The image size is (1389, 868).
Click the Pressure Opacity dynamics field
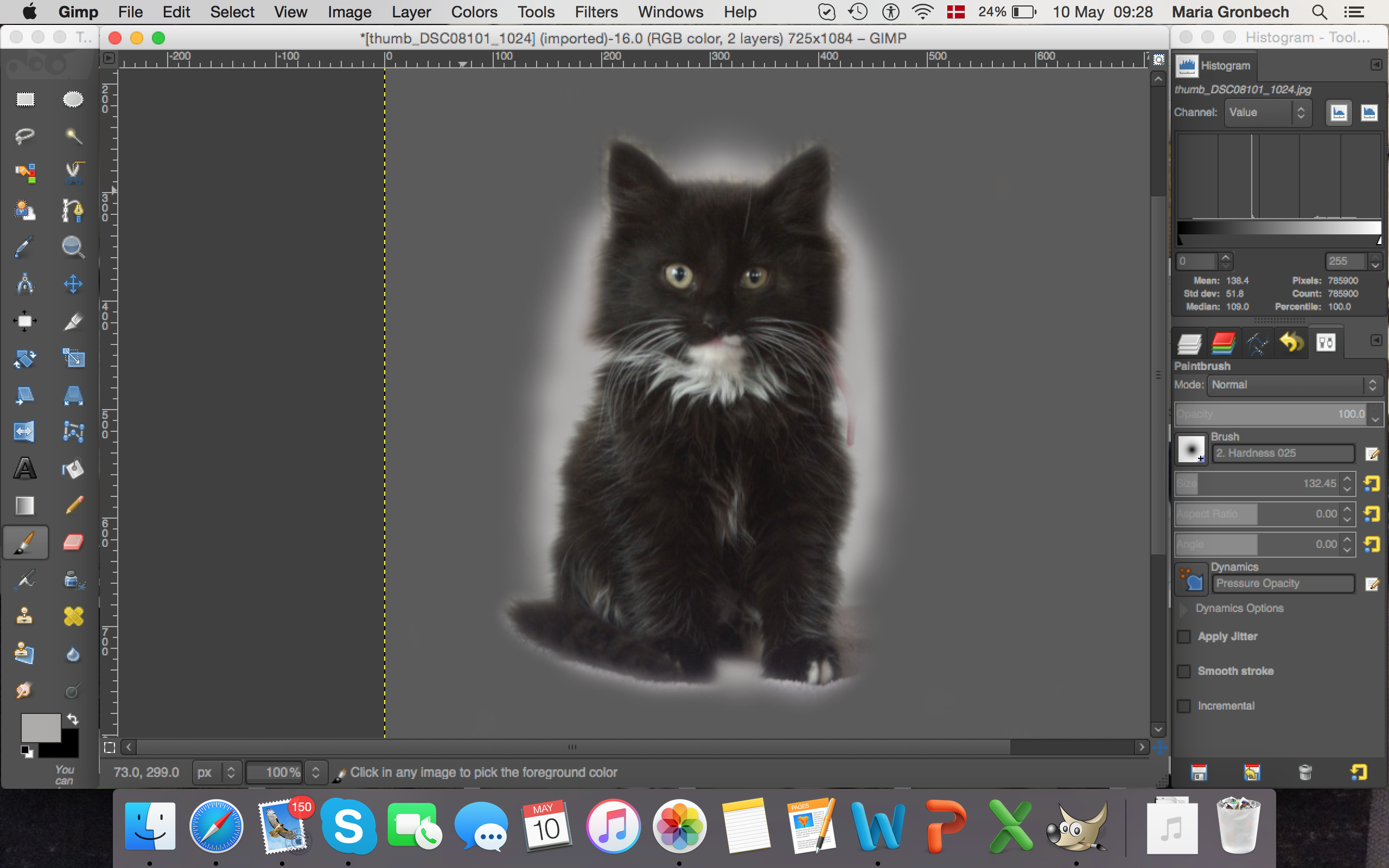click(1282, 583)
